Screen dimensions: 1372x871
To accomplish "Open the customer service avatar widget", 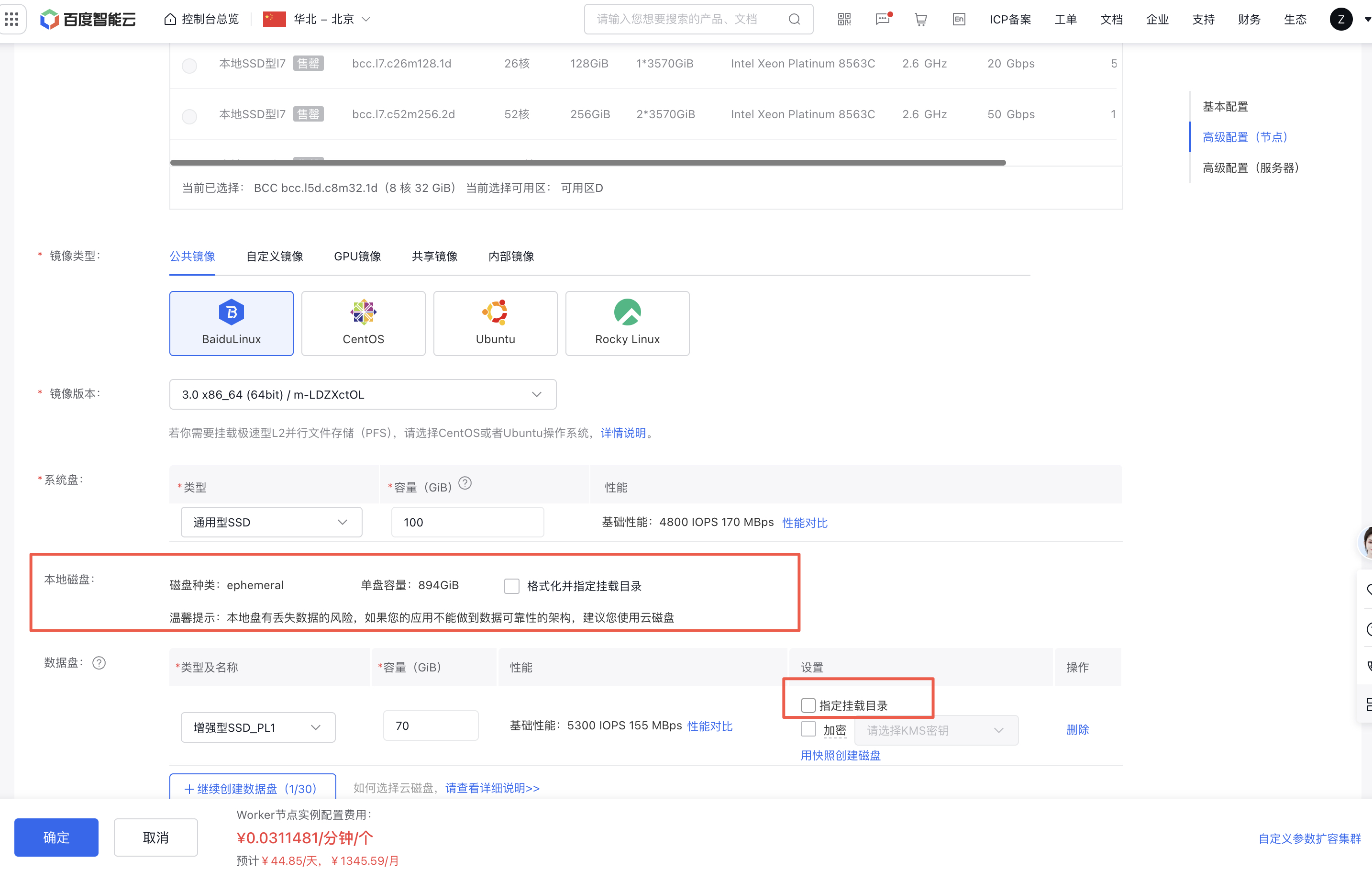I will pyautogui.click(x=1365, y=543).
